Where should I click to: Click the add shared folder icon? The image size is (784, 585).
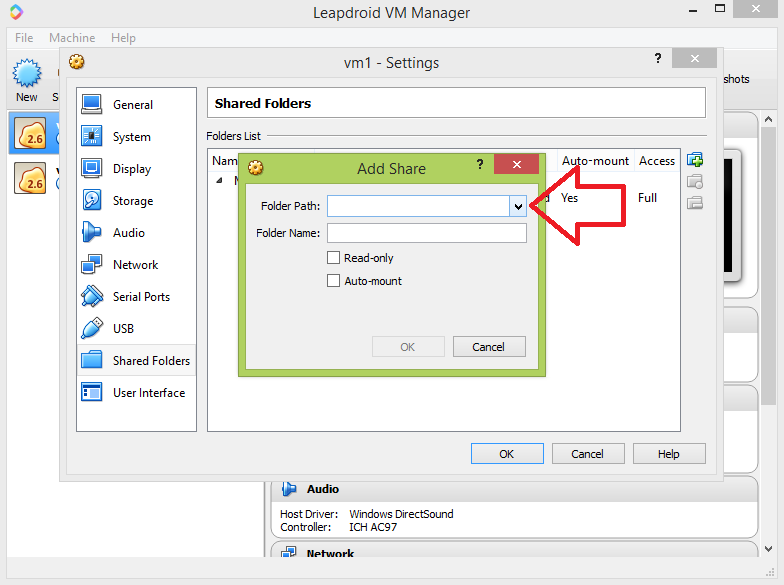[x=694, y=160]
